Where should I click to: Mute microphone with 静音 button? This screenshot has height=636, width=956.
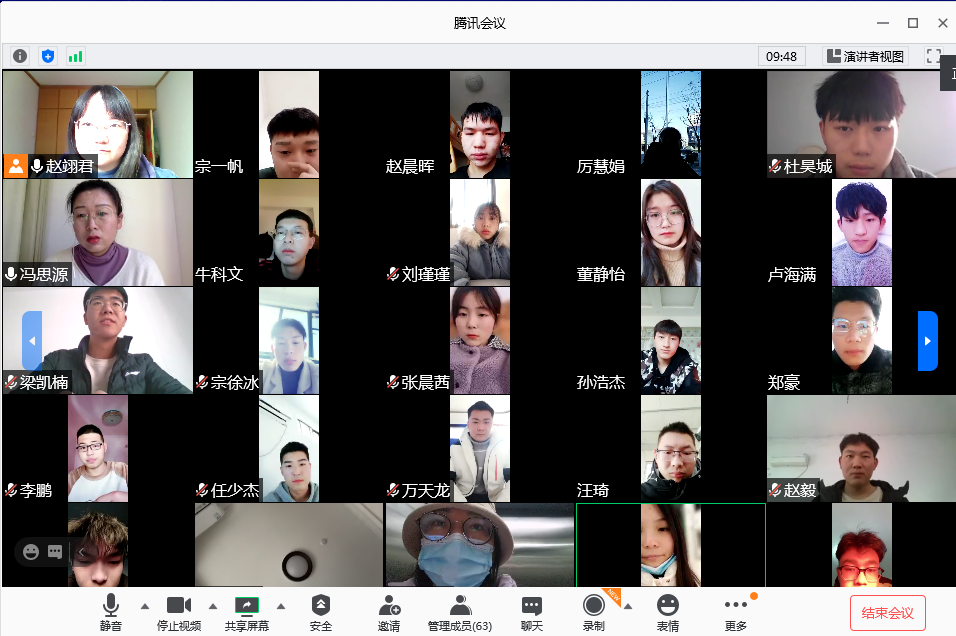[x=110, y=612]
